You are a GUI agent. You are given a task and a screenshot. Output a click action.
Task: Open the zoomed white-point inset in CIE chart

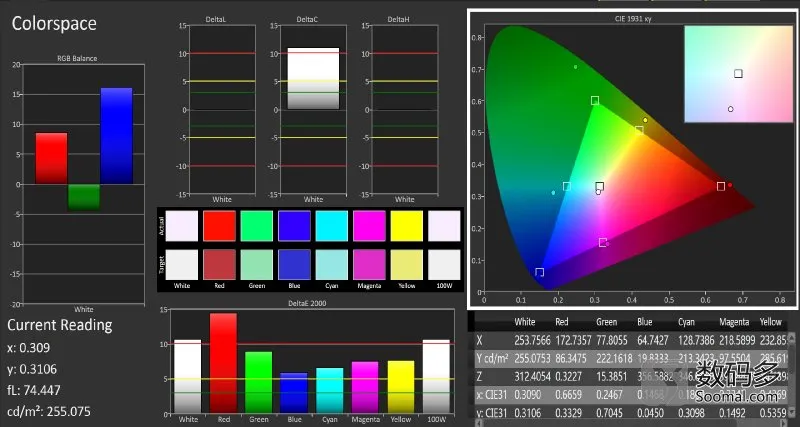tap(738, 74)
